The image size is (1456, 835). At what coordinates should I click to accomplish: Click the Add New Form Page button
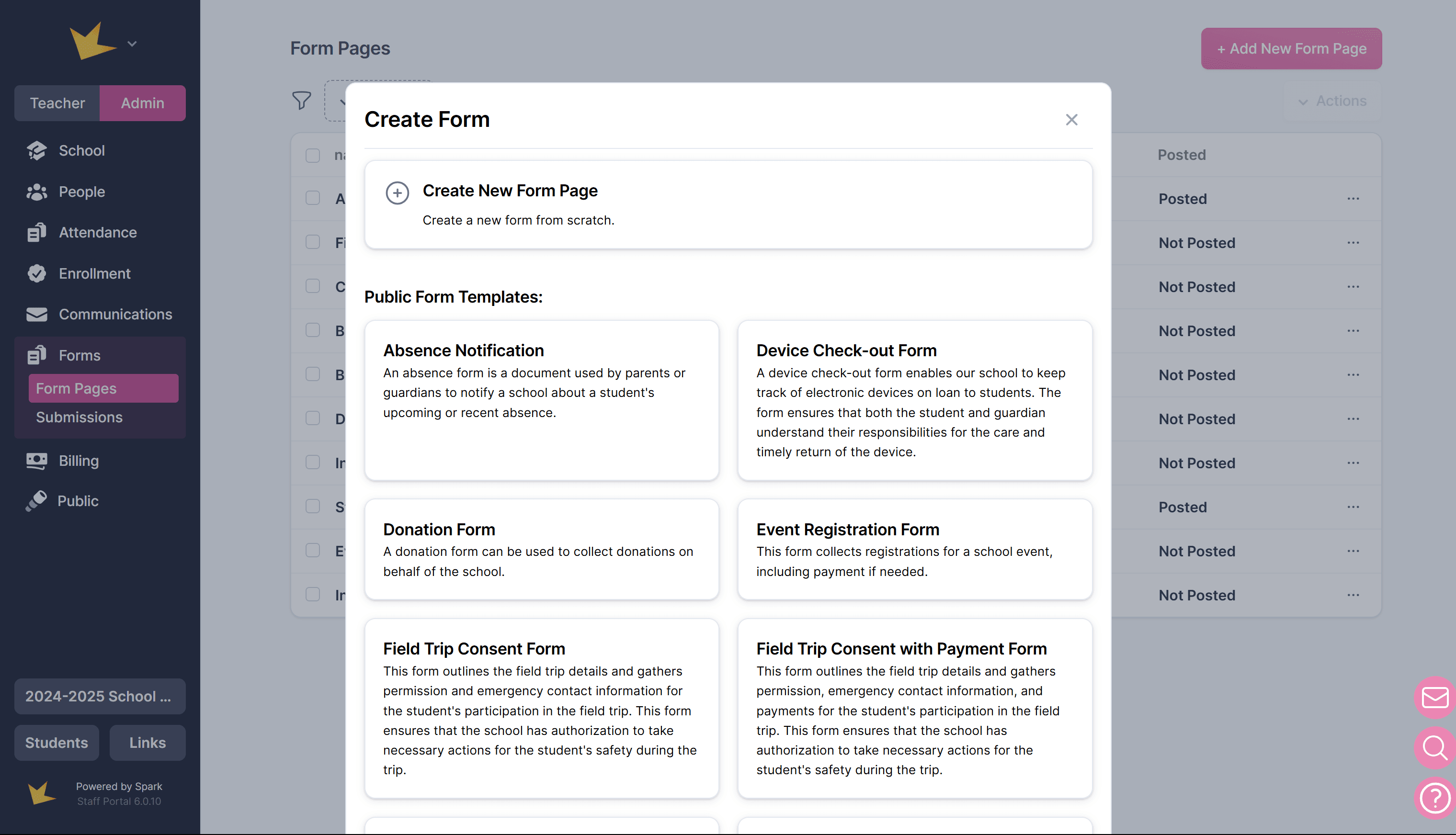pyautogui.click(x=1291, y=49)
